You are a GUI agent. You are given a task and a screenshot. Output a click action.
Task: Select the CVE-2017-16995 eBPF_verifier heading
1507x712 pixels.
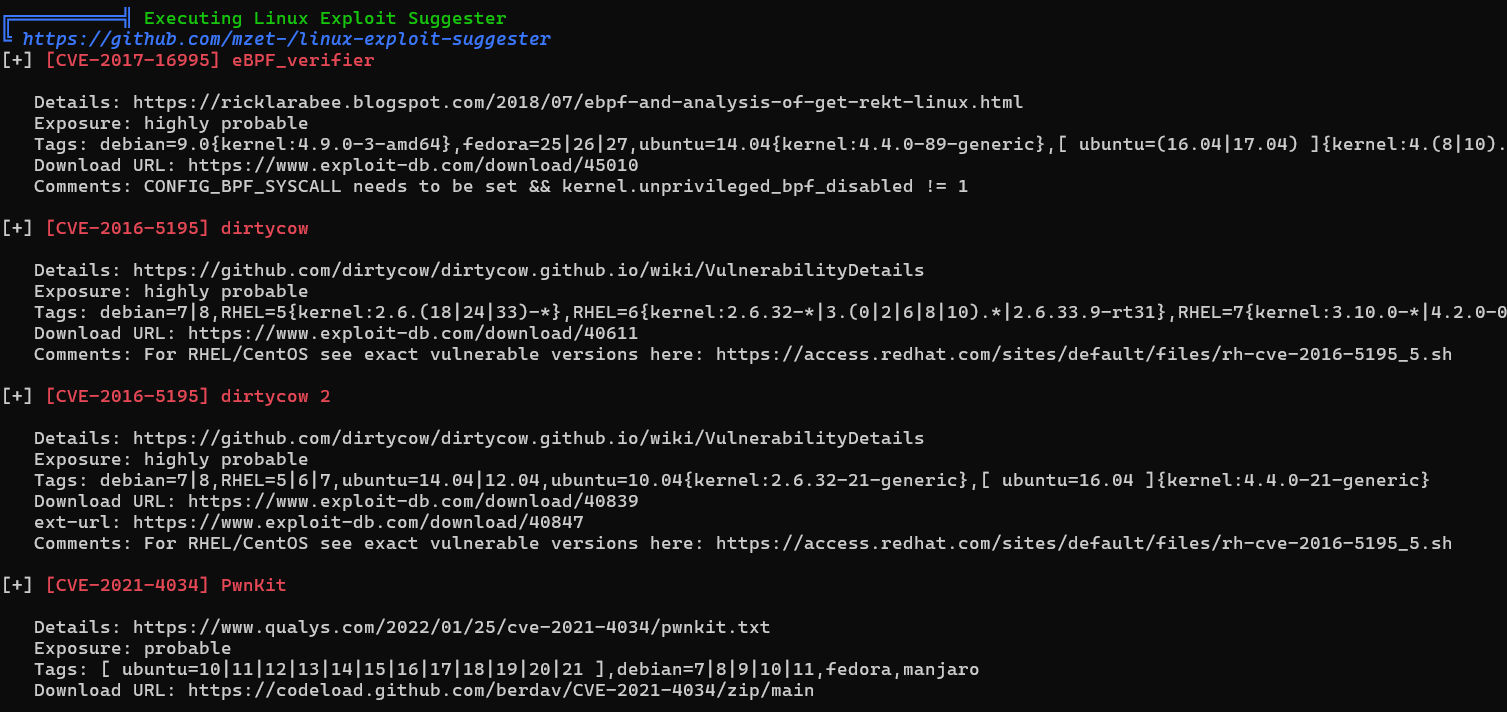click(210, 60)
